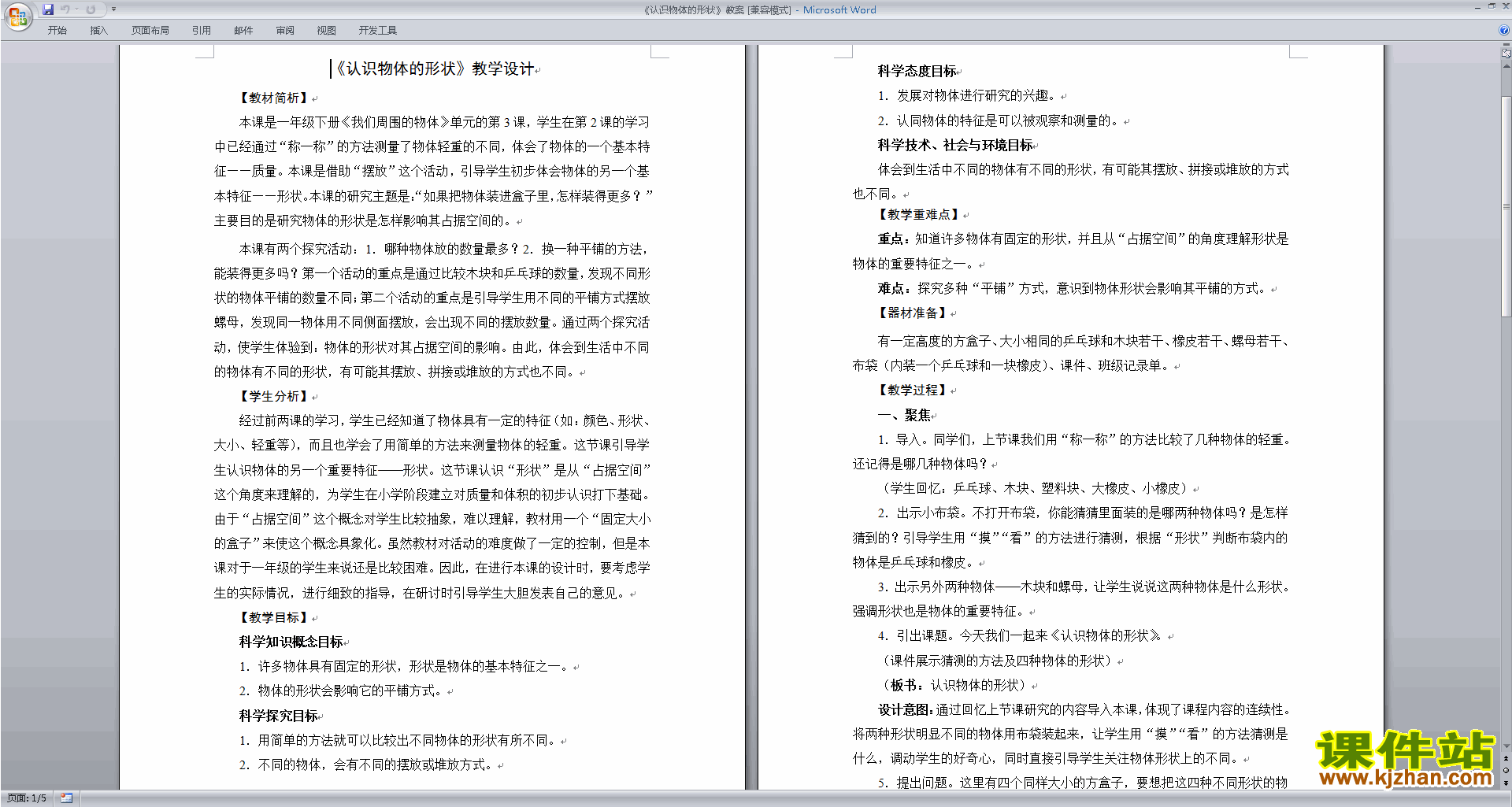Open the 插入 ribbon tab
This screenshot has height=807, width=1512.
[98, 31]
